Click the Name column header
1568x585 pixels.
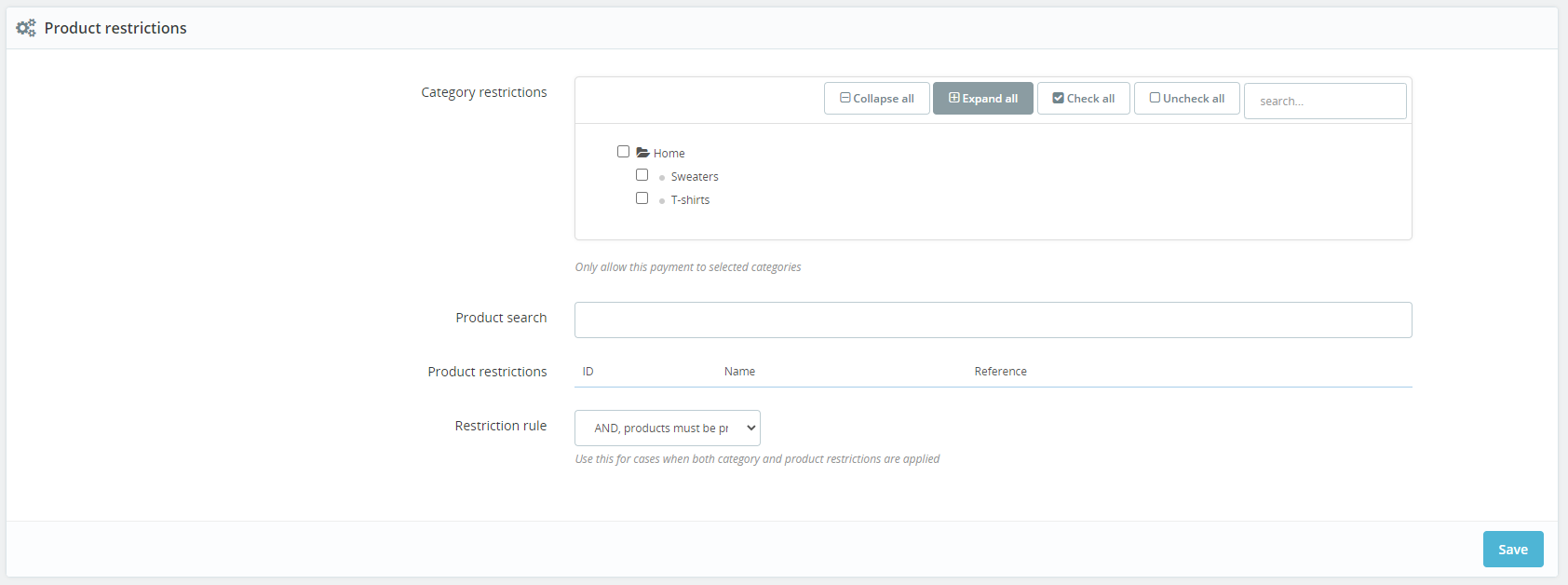[x=739, y=372]
